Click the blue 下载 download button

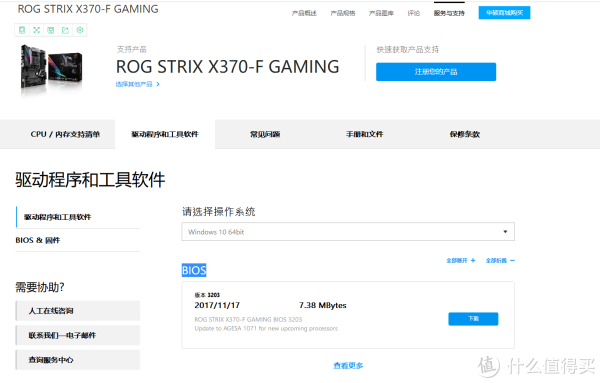pos(473,319)
